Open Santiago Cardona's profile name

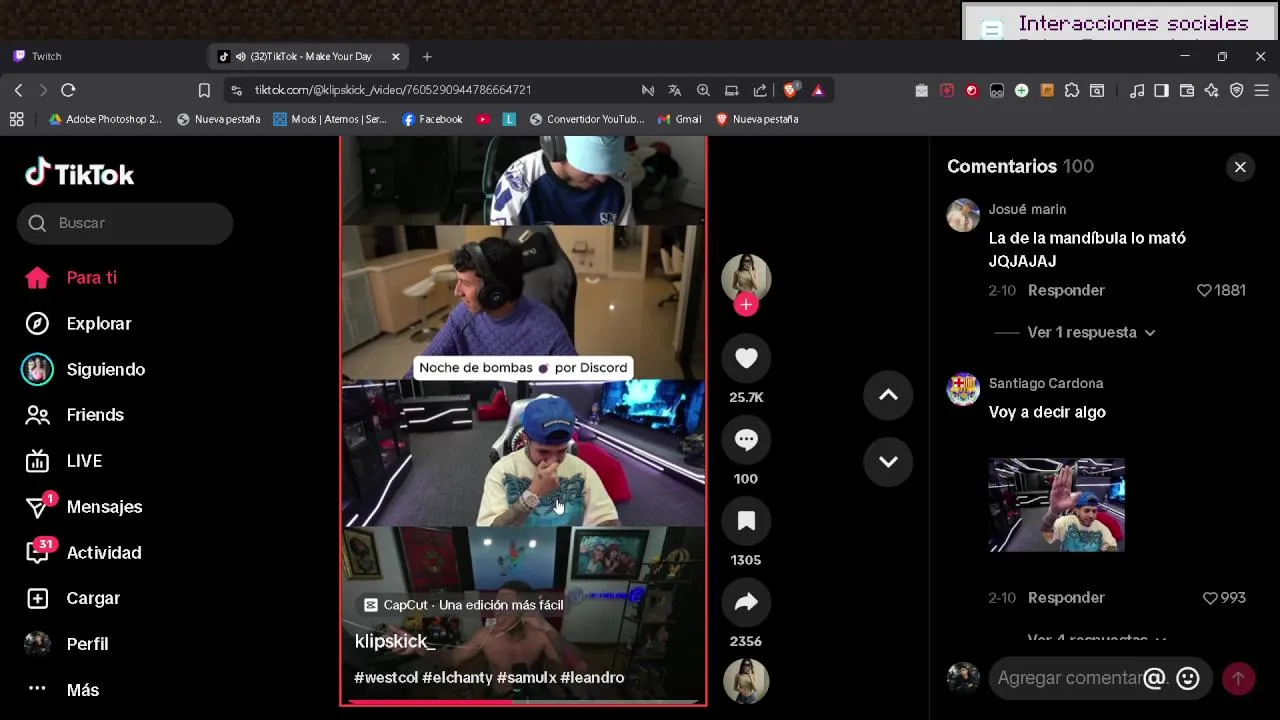pyautogui.click(x=1046, y=383)
